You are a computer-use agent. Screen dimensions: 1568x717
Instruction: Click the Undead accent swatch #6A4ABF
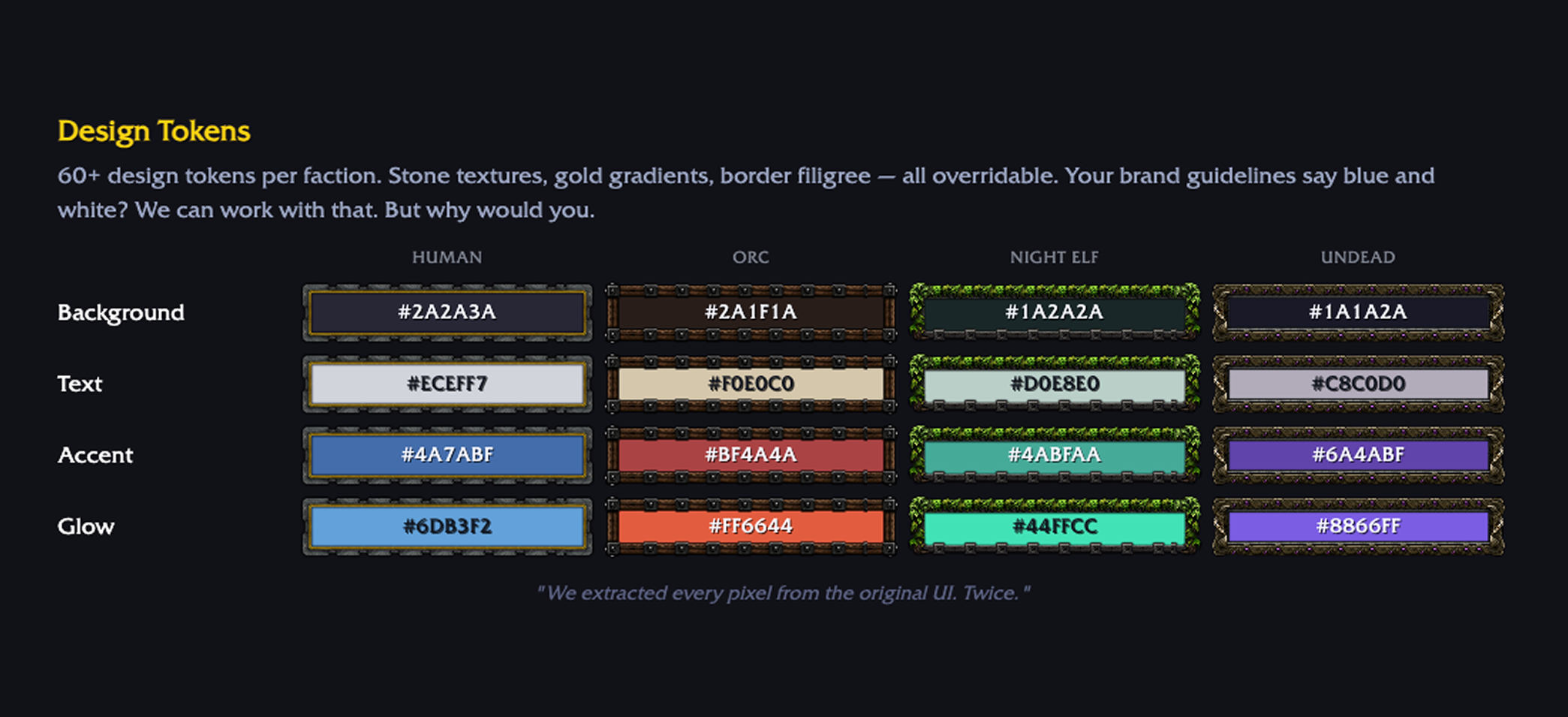tap(1358, 455)
